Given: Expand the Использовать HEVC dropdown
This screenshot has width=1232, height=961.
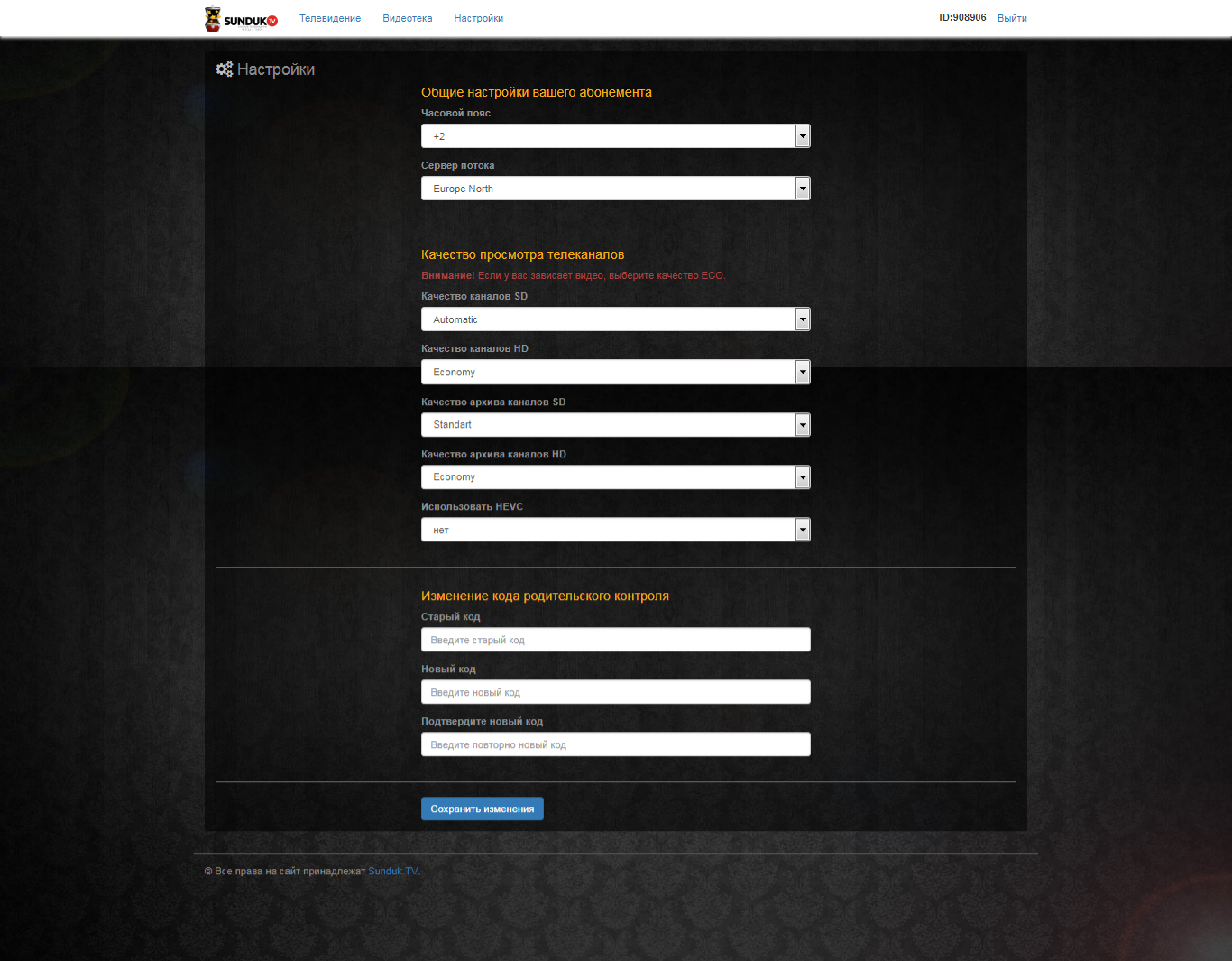Looking at the screenshot, I should [615, 530].
